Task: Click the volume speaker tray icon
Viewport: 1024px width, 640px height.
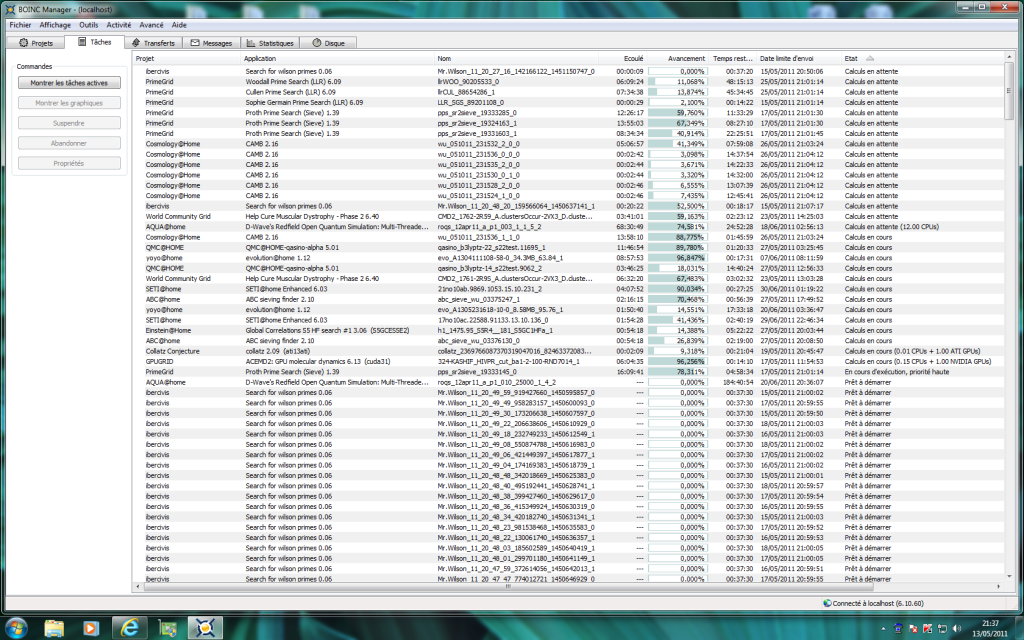Action: [956, 629]
